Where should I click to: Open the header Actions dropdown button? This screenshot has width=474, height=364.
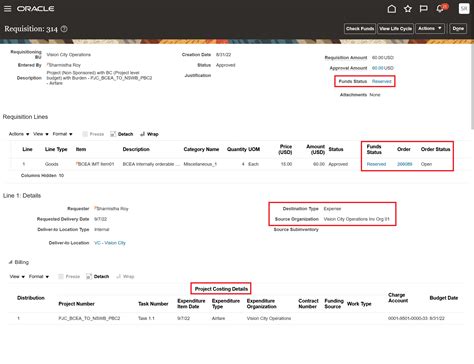coord(430,29)
